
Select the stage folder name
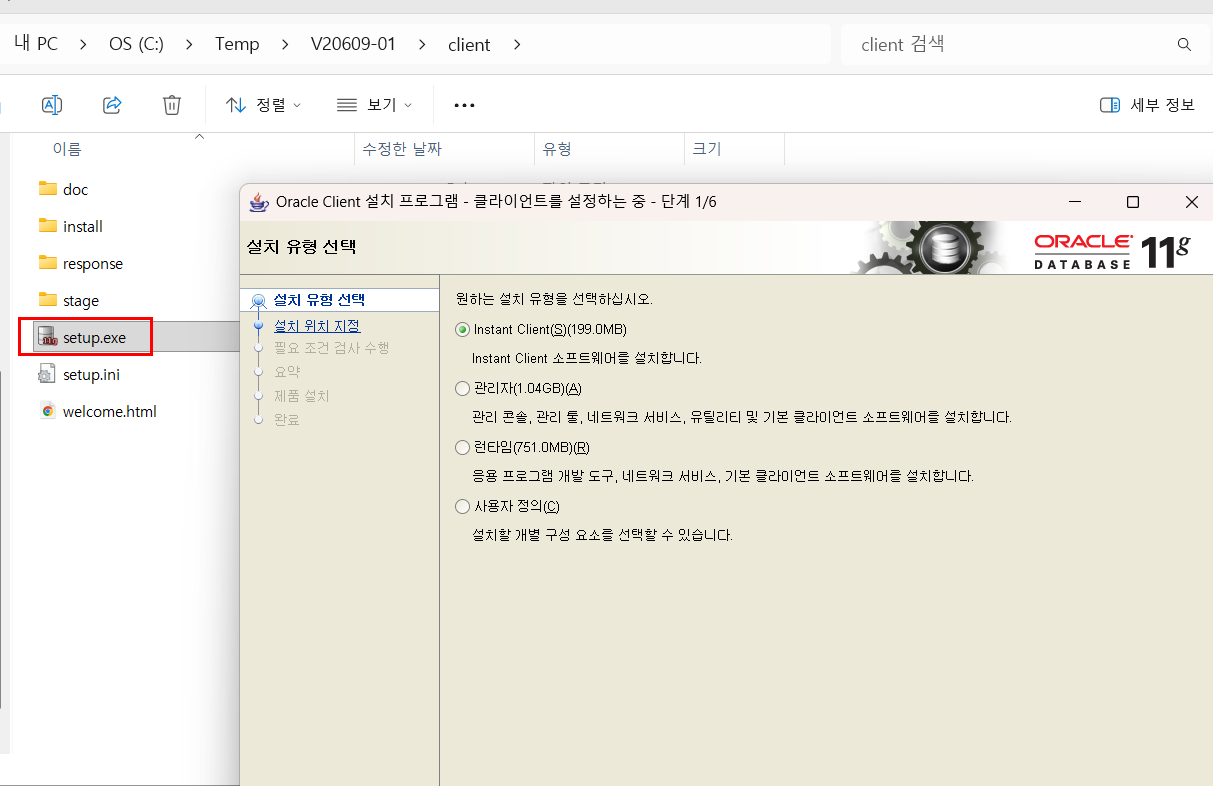81,301
